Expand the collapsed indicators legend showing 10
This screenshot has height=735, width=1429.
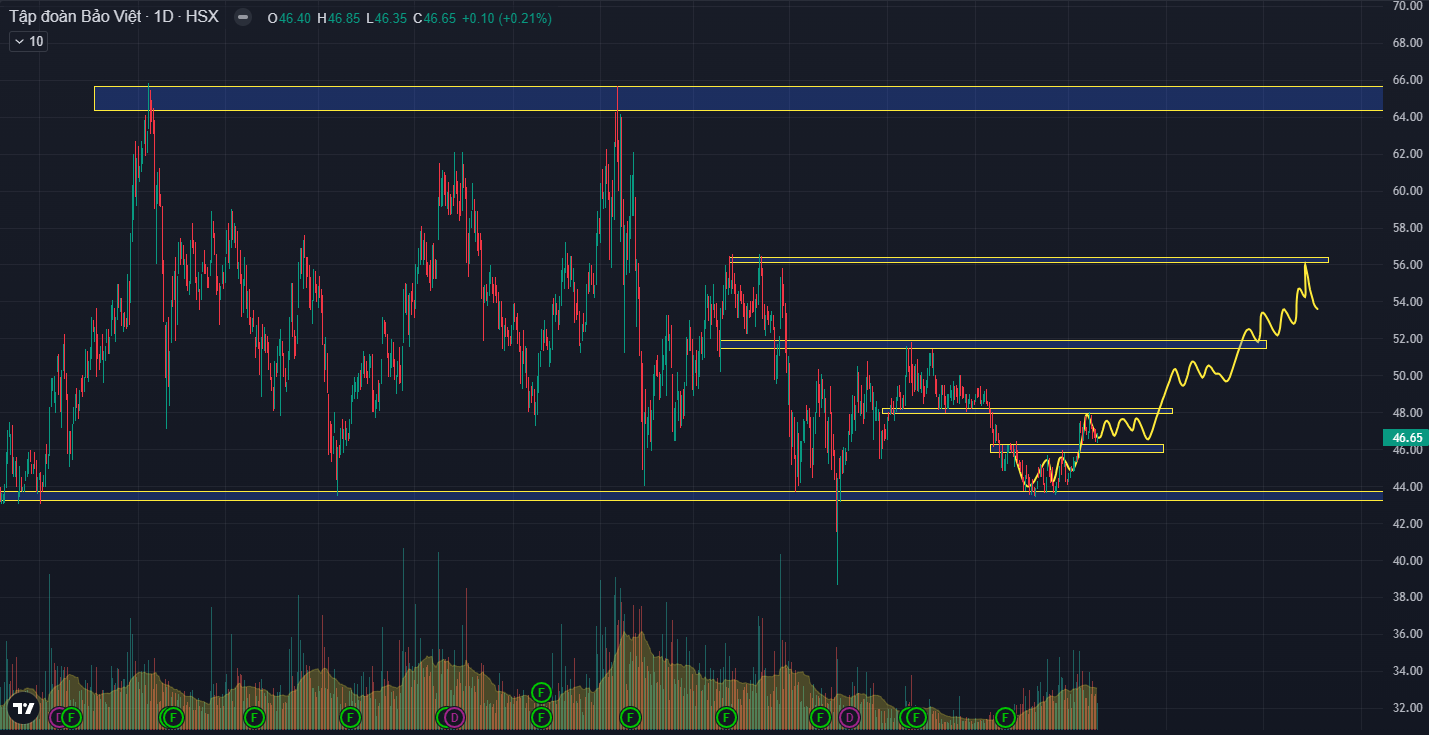[29, 41]
